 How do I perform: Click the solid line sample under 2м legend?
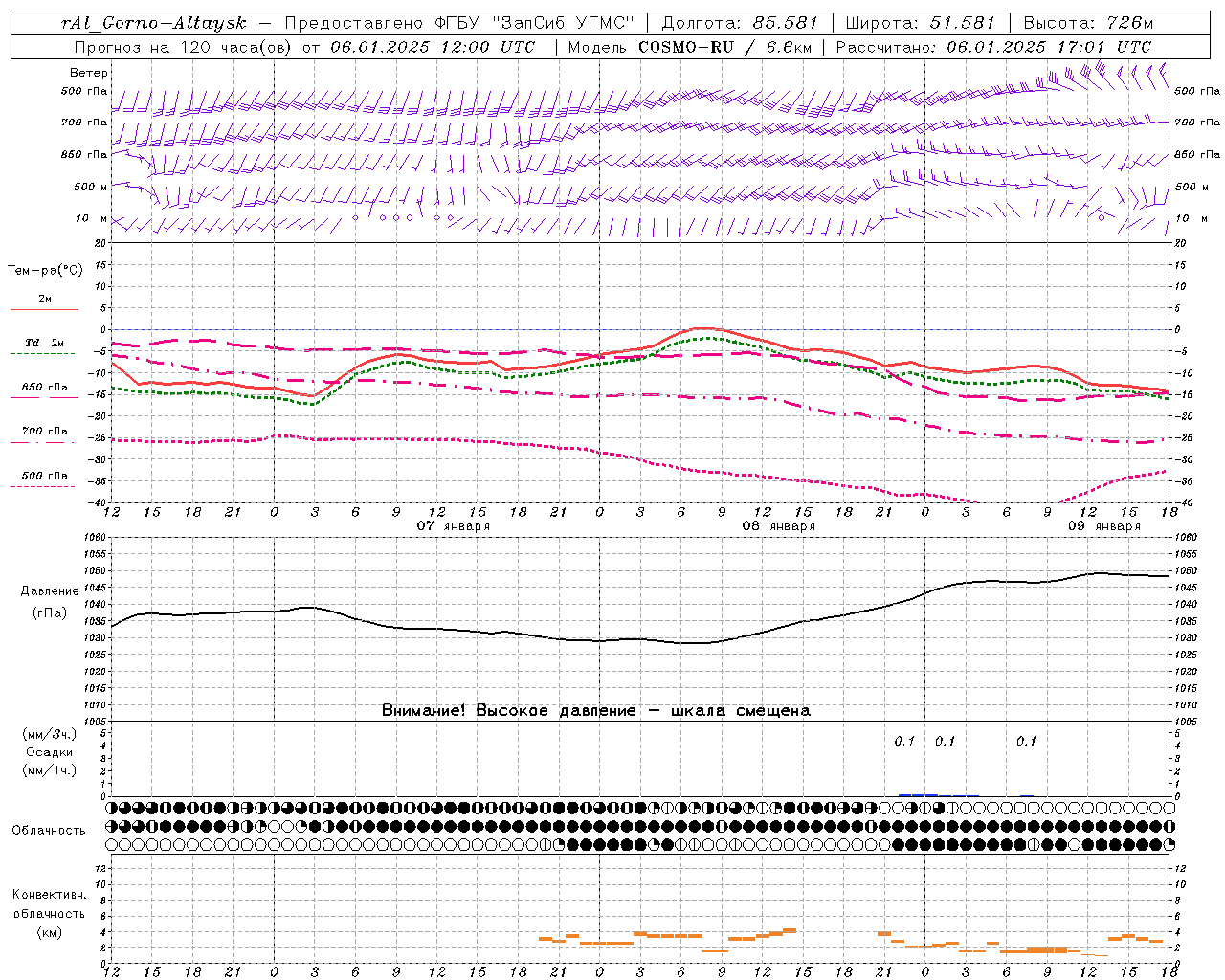[44, 309]
